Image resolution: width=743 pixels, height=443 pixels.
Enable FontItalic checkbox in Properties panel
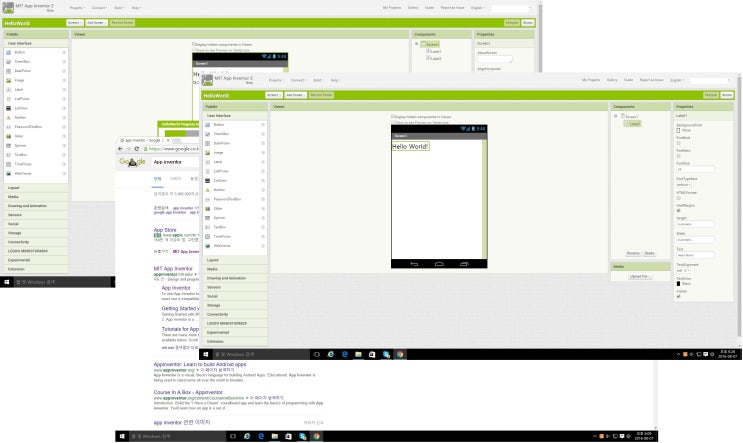[x=679, y=155]
